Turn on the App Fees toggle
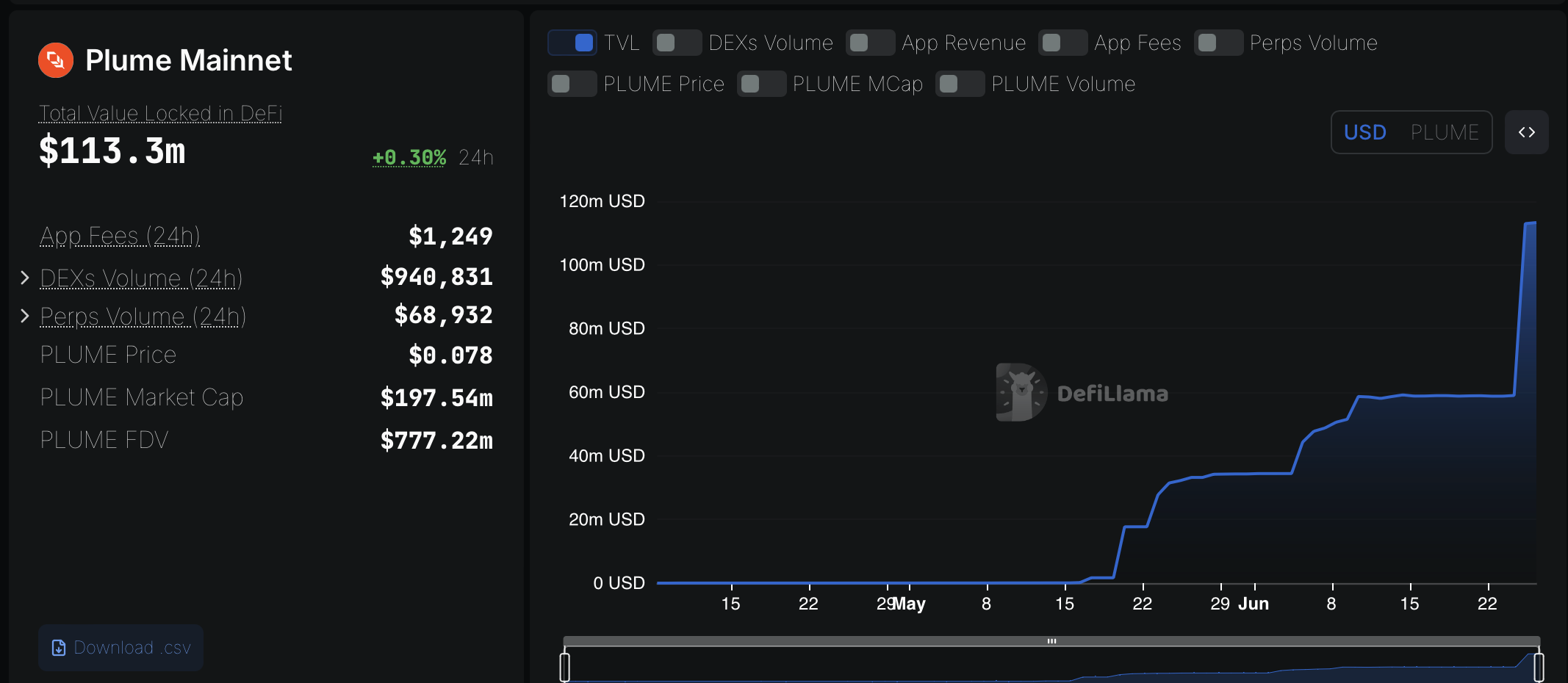This screenshot has height=683, width=1568. [x=1063, y=43]
